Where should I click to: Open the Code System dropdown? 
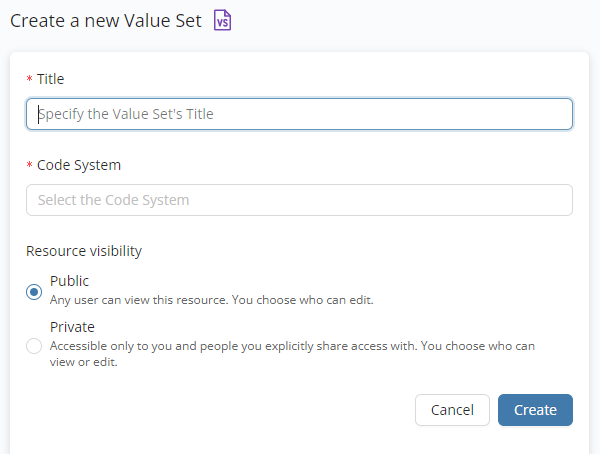pyautogui.click(x=299, y=200)
